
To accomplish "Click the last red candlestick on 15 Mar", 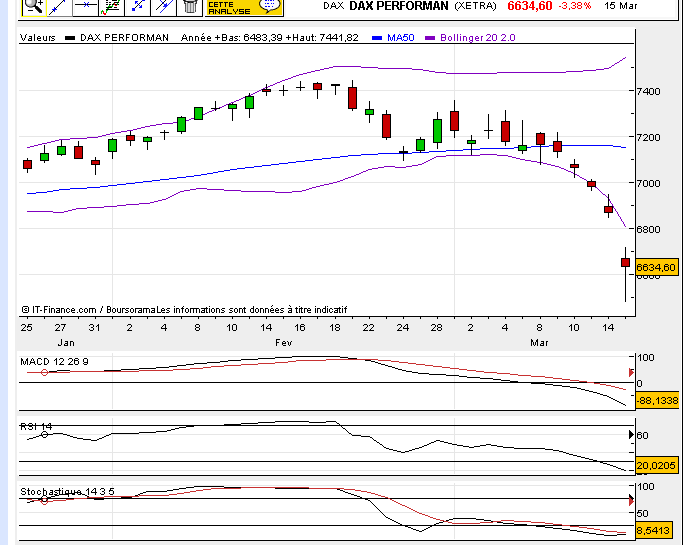I will pos(625,263).
